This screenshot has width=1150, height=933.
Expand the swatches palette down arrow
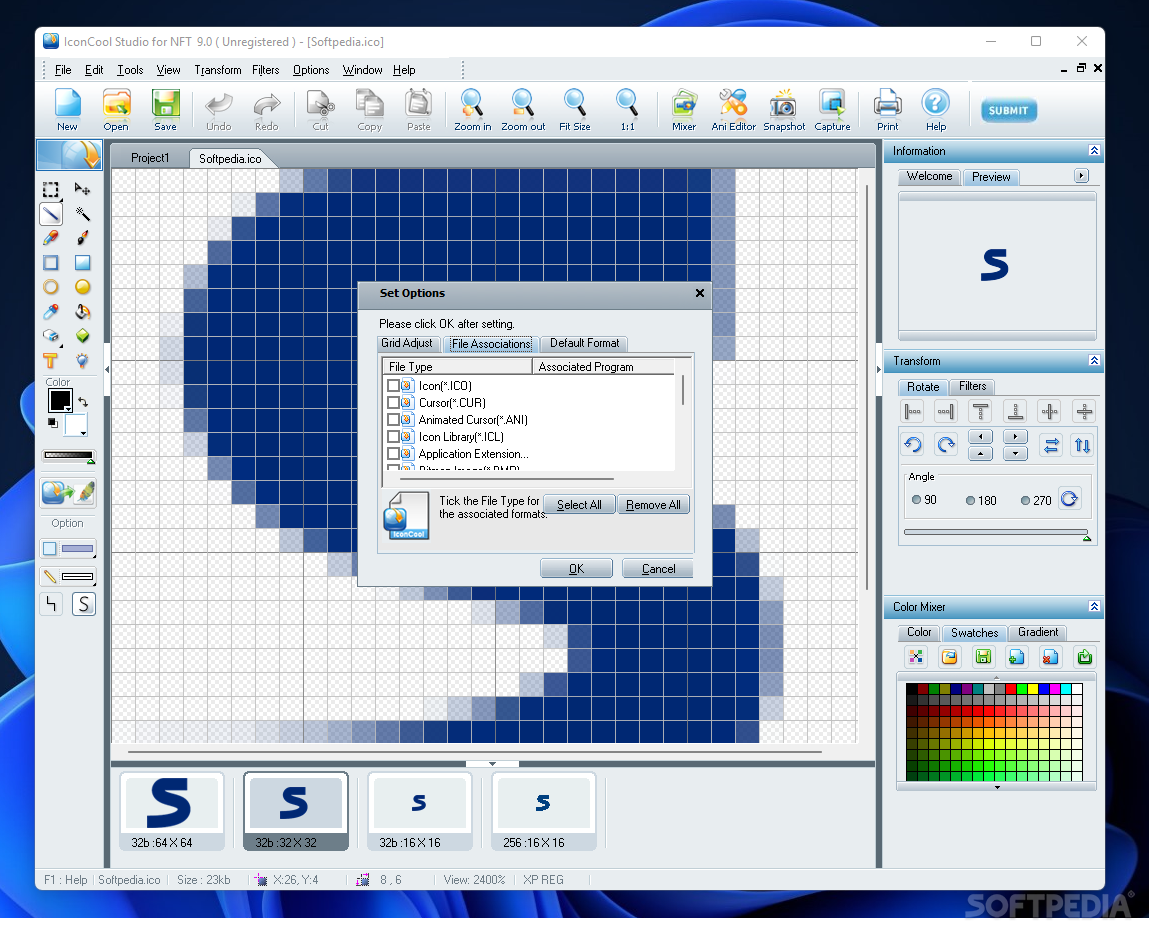[997, 787]
